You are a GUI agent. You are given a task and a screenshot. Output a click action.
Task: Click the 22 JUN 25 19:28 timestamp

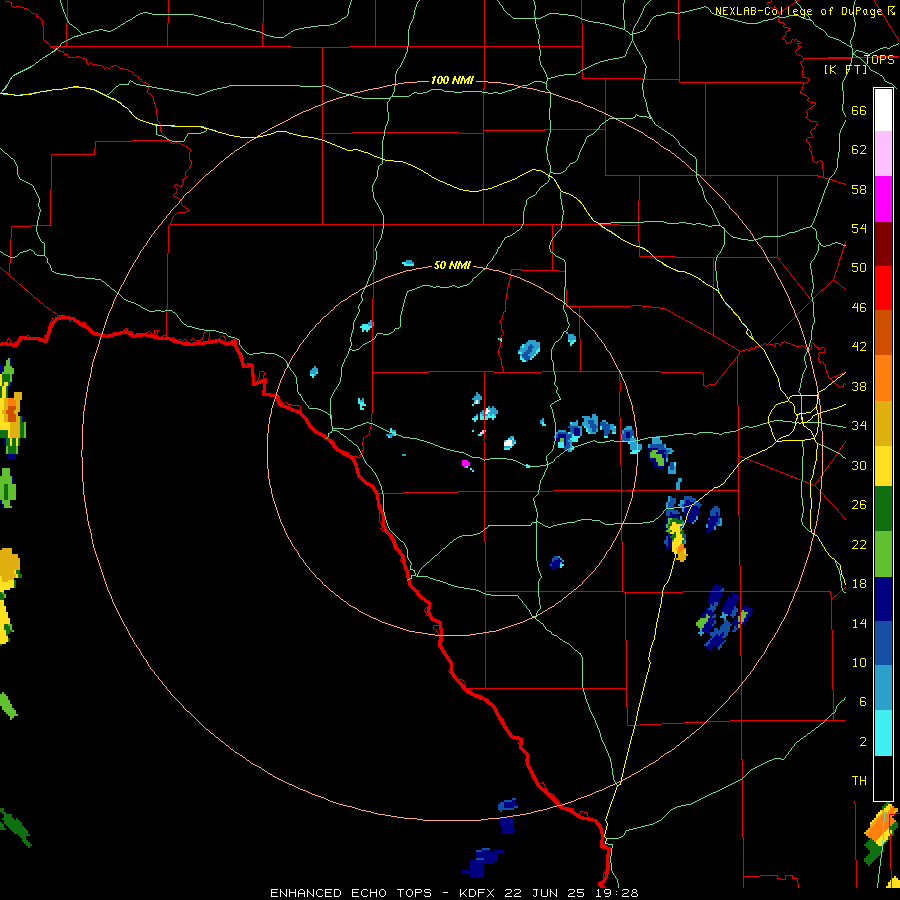pyautogui.click(x=572, y=893)
